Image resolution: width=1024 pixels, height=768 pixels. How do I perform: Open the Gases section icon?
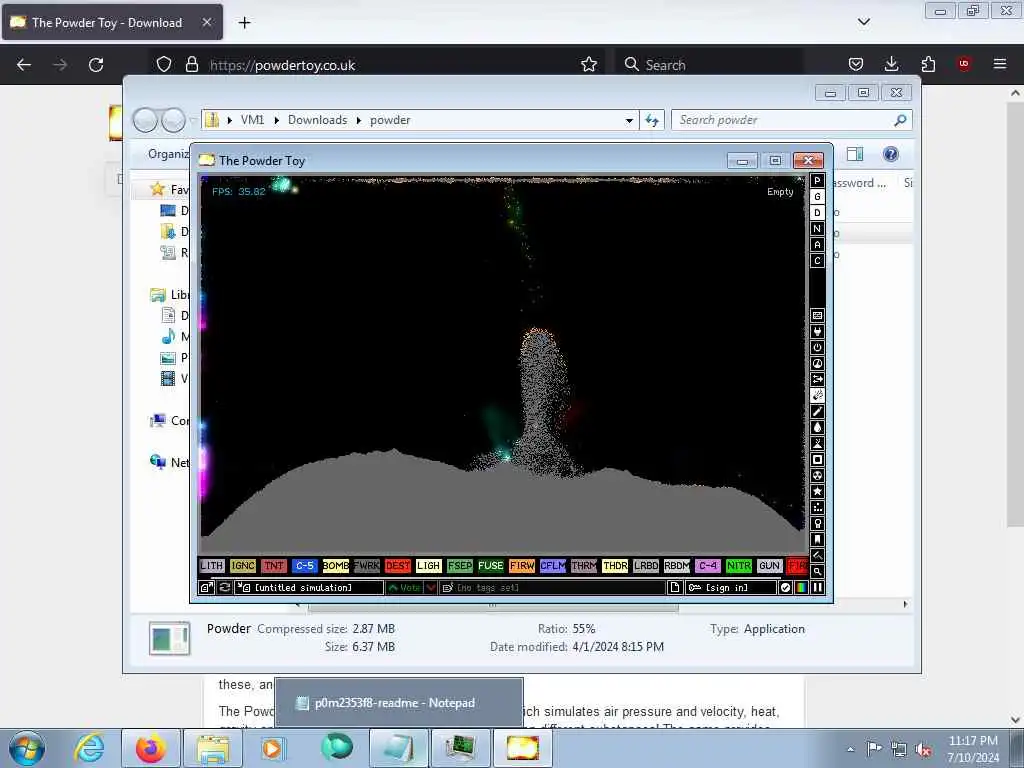[x=817, y=411]
